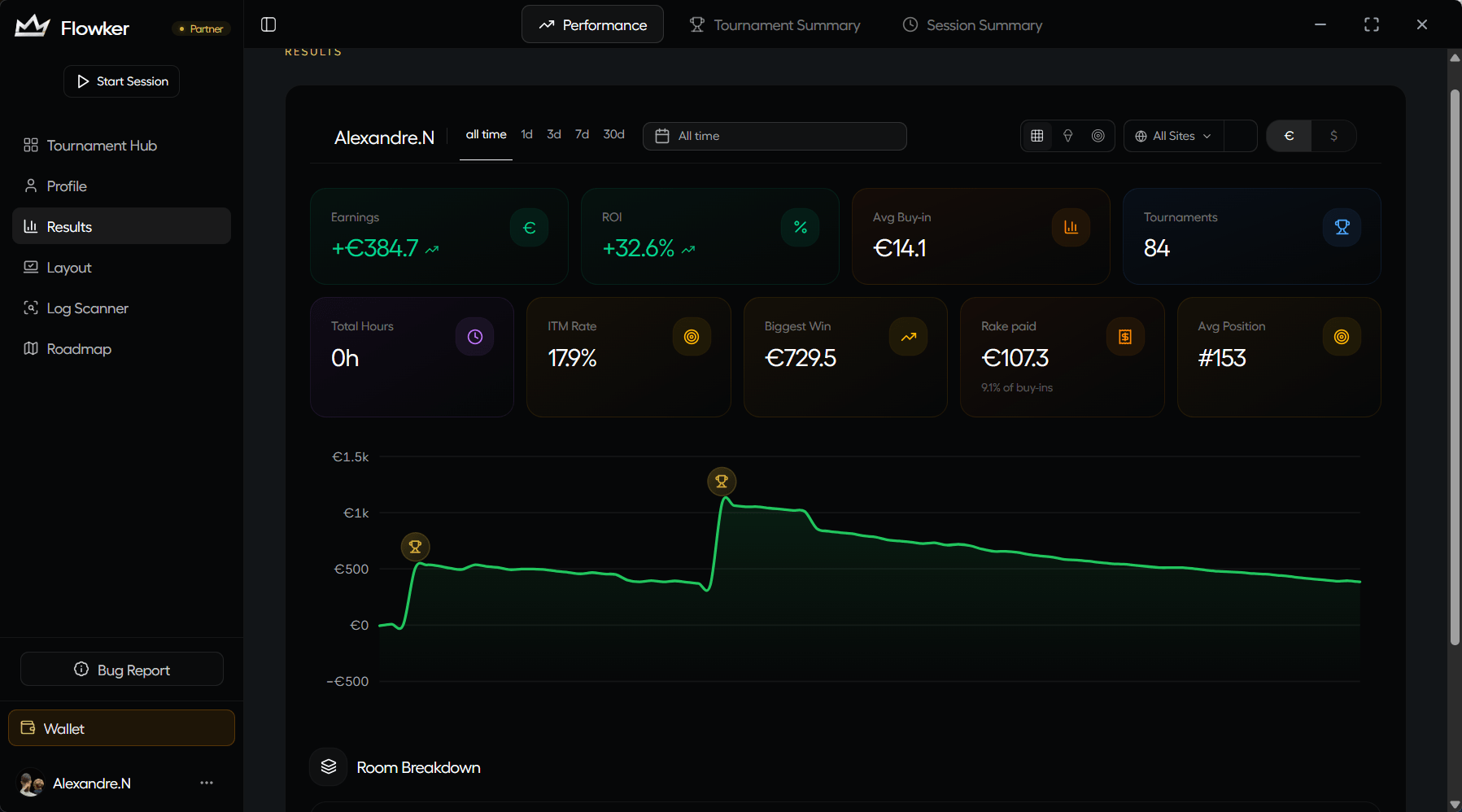Click the Avg Position target icon
The height and width of the screenshot is (812, 1462).
coord(1342,337)
